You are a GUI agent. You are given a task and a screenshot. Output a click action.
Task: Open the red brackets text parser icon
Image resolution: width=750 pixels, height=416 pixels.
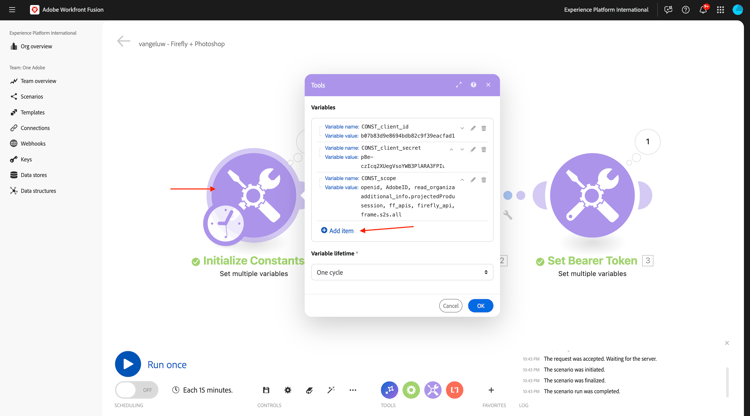454,390
